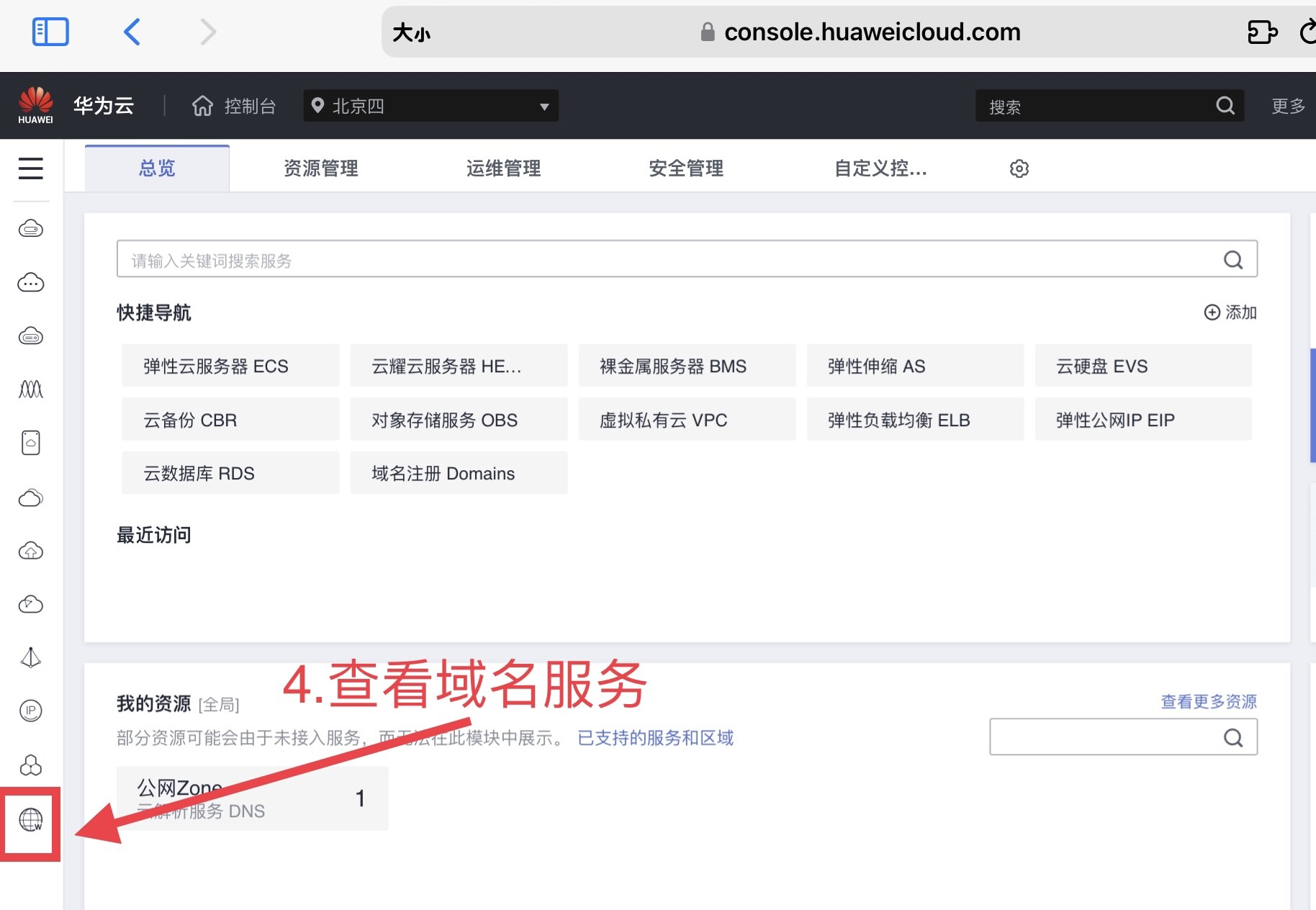
Task: Switch to the 资源管理 tab
Action: (x=321, y=168)
